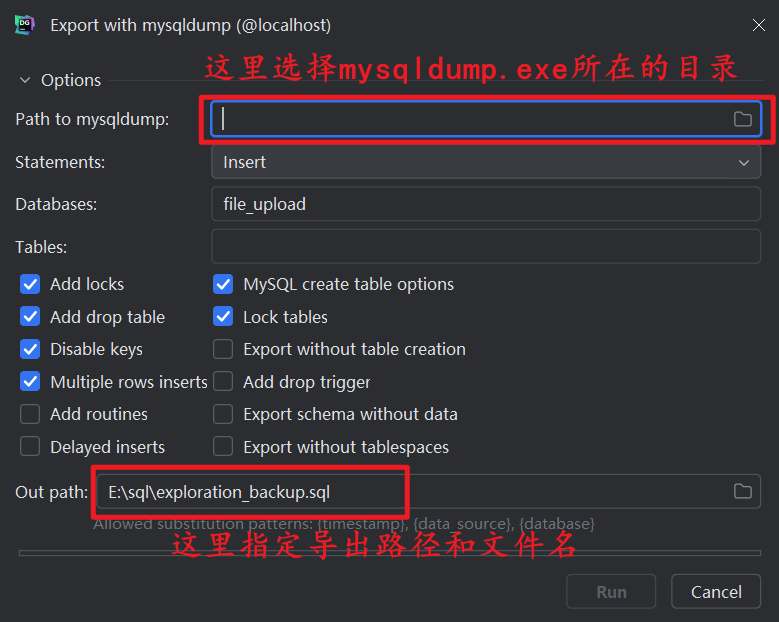Enable Add drop trigger checkbox
This screenshot has height=622, width=779.
[x=223, y=382]
